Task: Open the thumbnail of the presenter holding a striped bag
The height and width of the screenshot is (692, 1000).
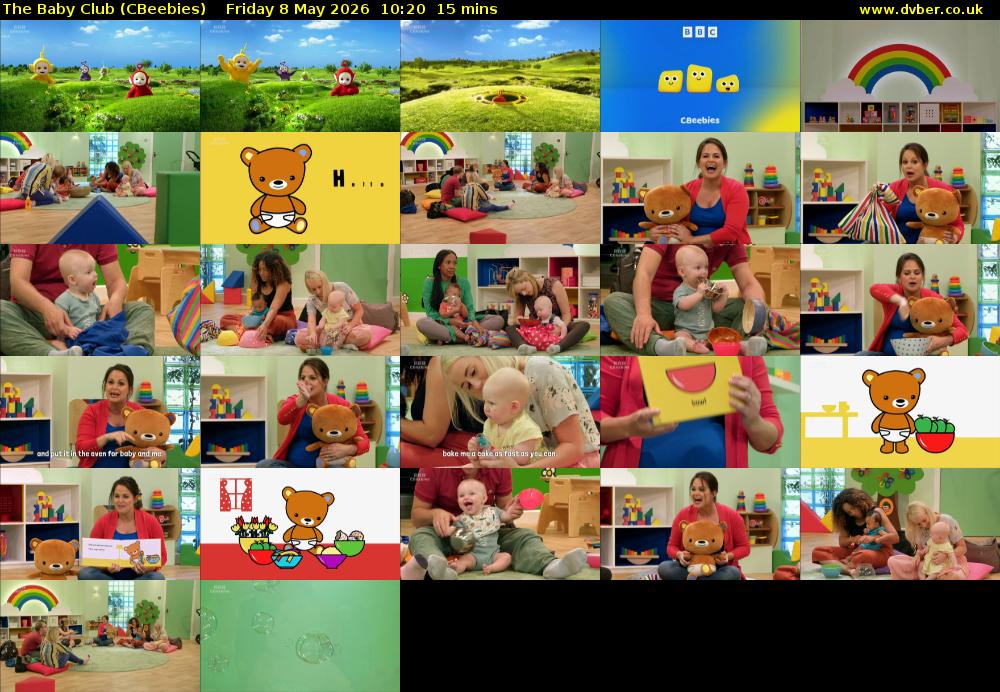Action: tap(900, 188)
